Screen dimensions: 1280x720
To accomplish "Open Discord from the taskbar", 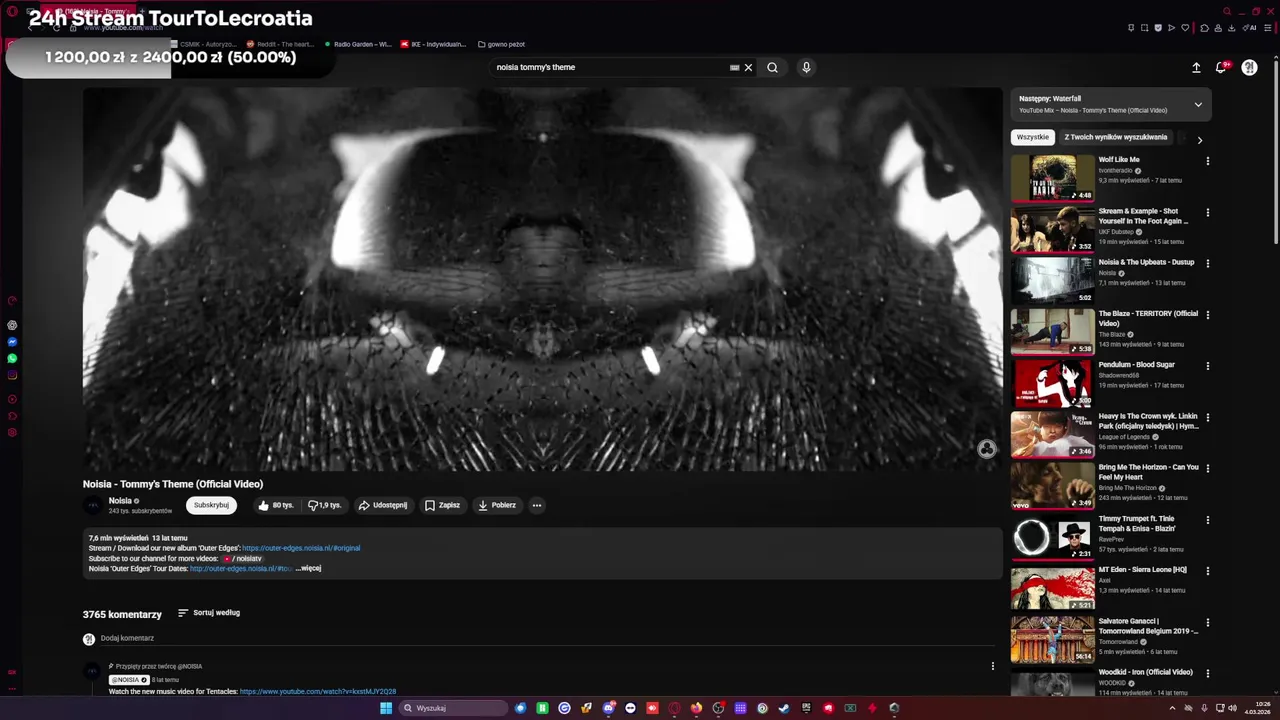I will tap(608, 708).
